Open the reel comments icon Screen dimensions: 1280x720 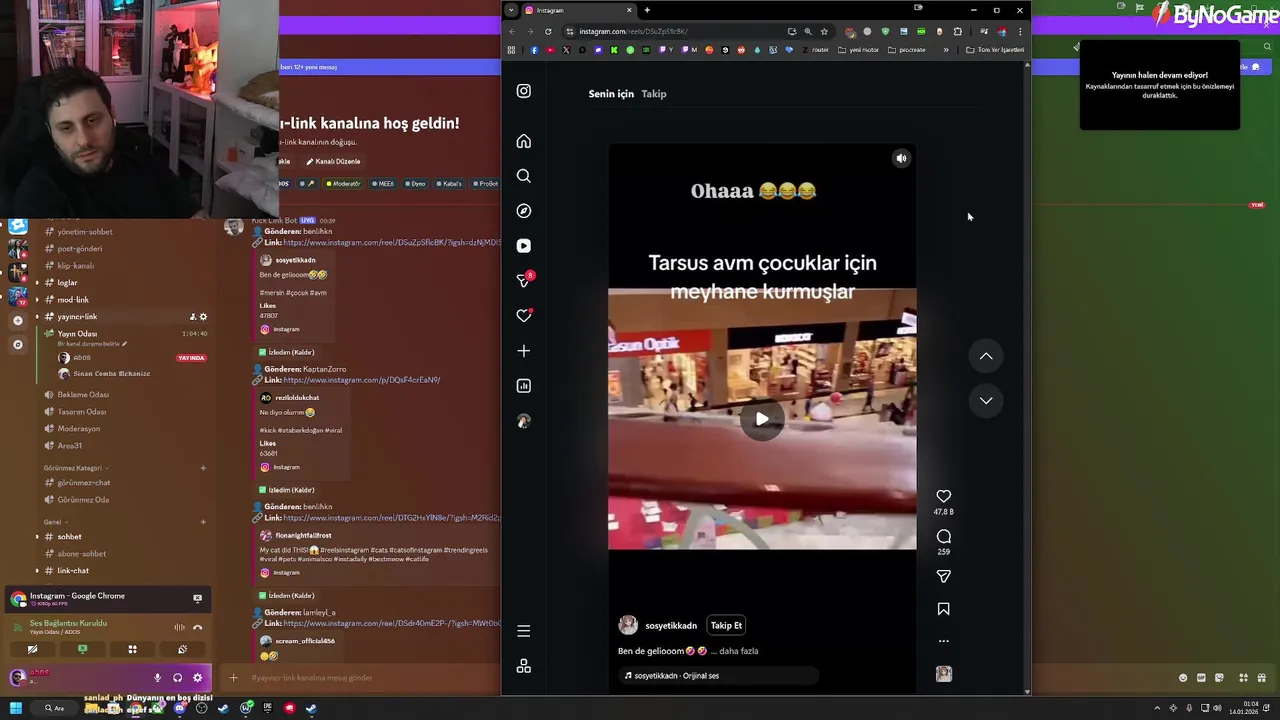(943, 537)
